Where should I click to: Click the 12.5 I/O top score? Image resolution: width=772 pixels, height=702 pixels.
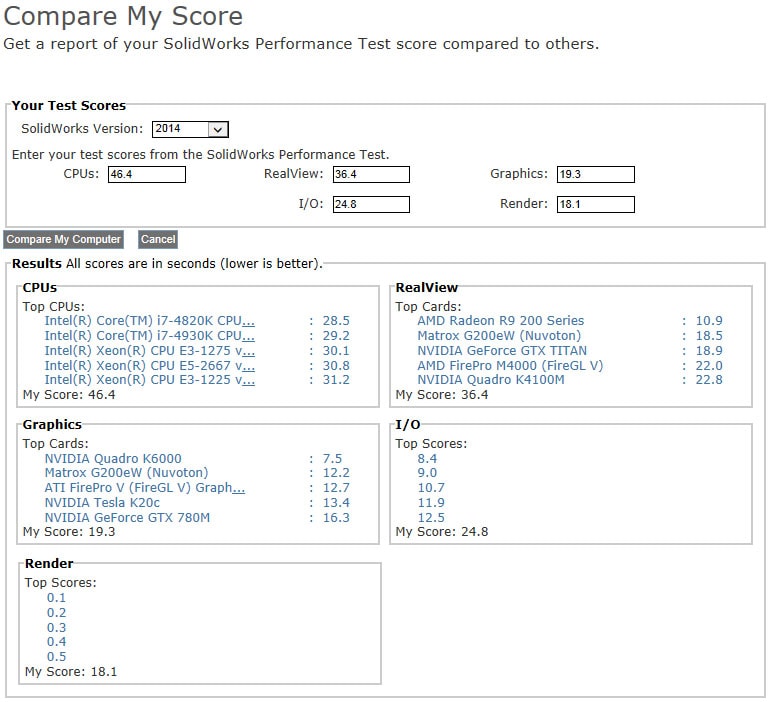[x=431, y=518]
